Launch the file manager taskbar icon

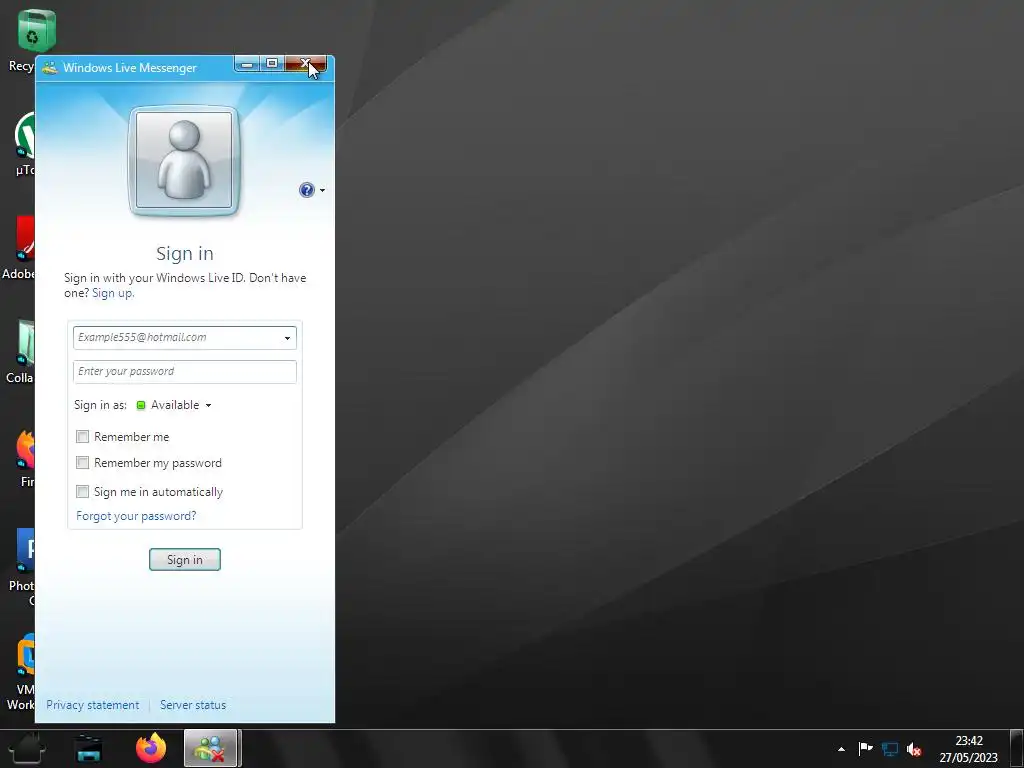pyautogui.click(x=89, y=748)
